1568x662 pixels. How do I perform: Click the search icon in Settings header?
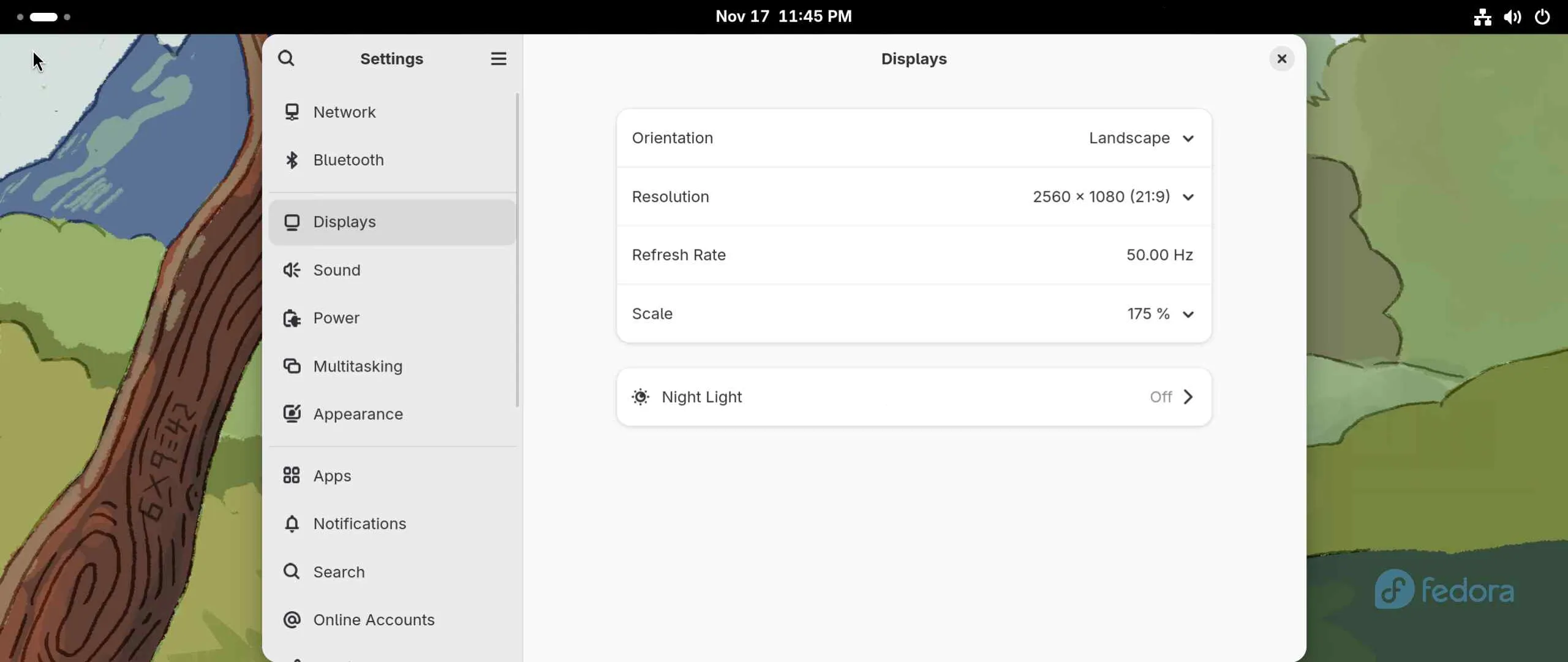click(x=286, y=59)
